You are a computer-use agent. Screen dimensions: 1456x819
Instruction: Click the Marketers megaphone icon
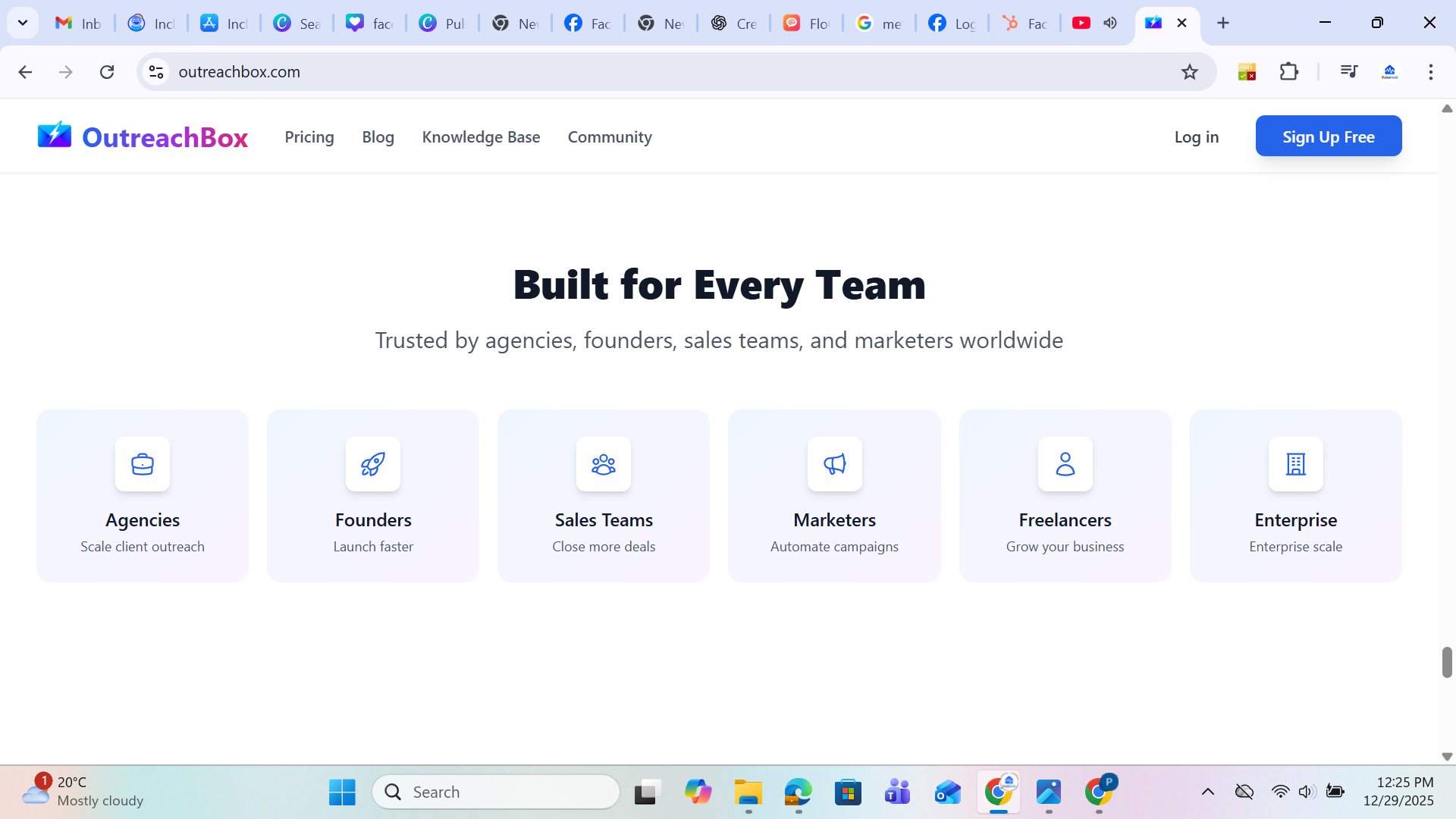coord(834,464)
